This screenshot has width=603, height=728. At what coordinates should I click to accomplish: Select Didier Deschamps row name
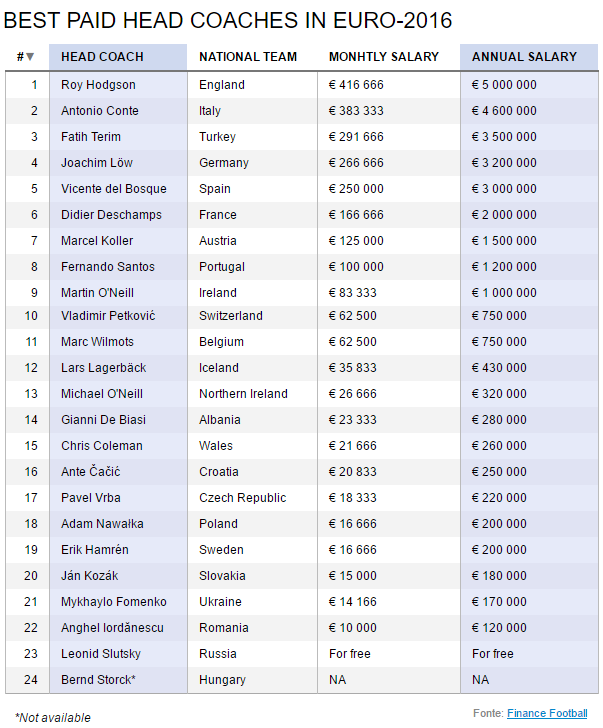[111, 215]
